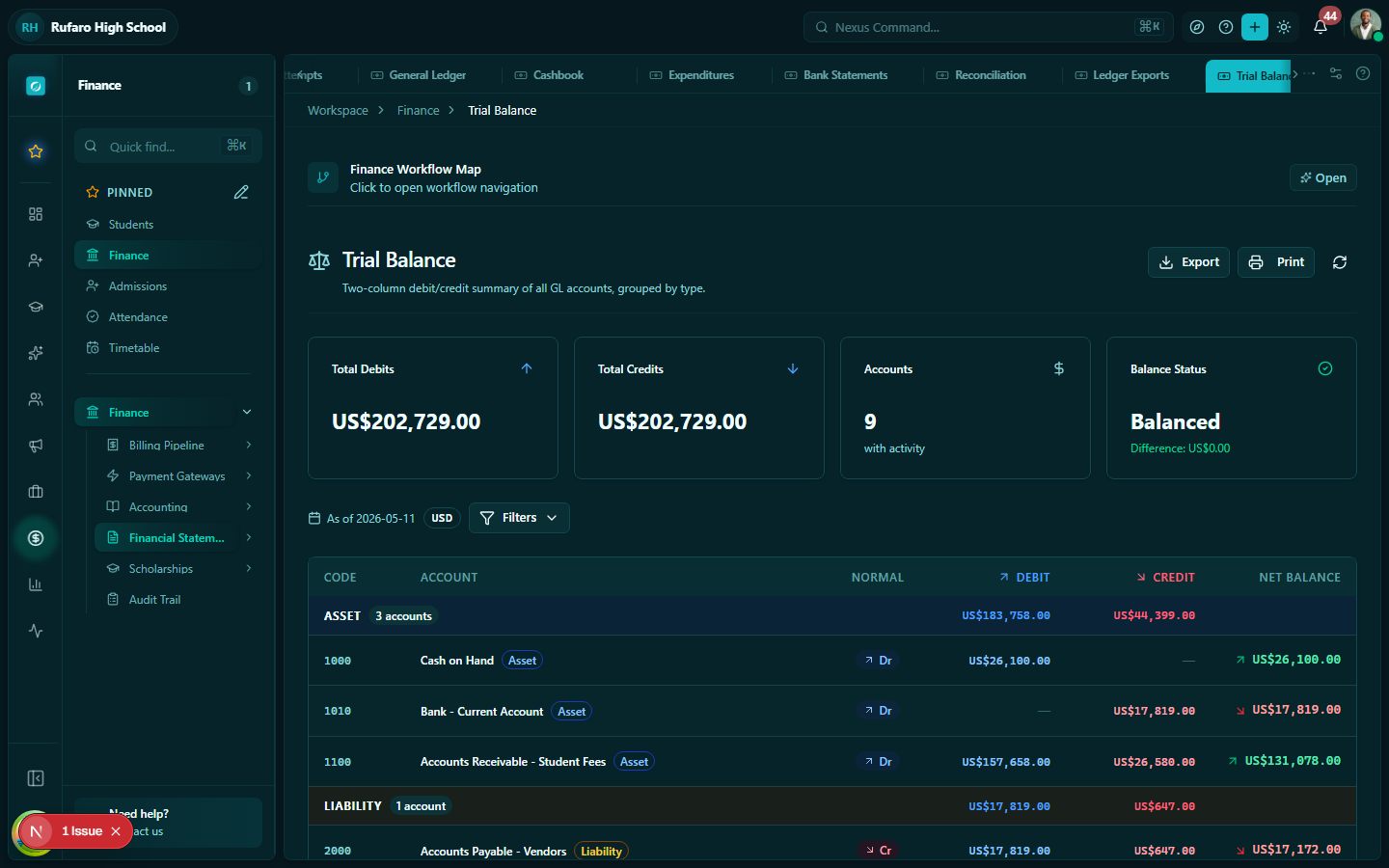Open pinned Admissions item
The width and height of the screenshot is (1389, 868).
[168, 286]
